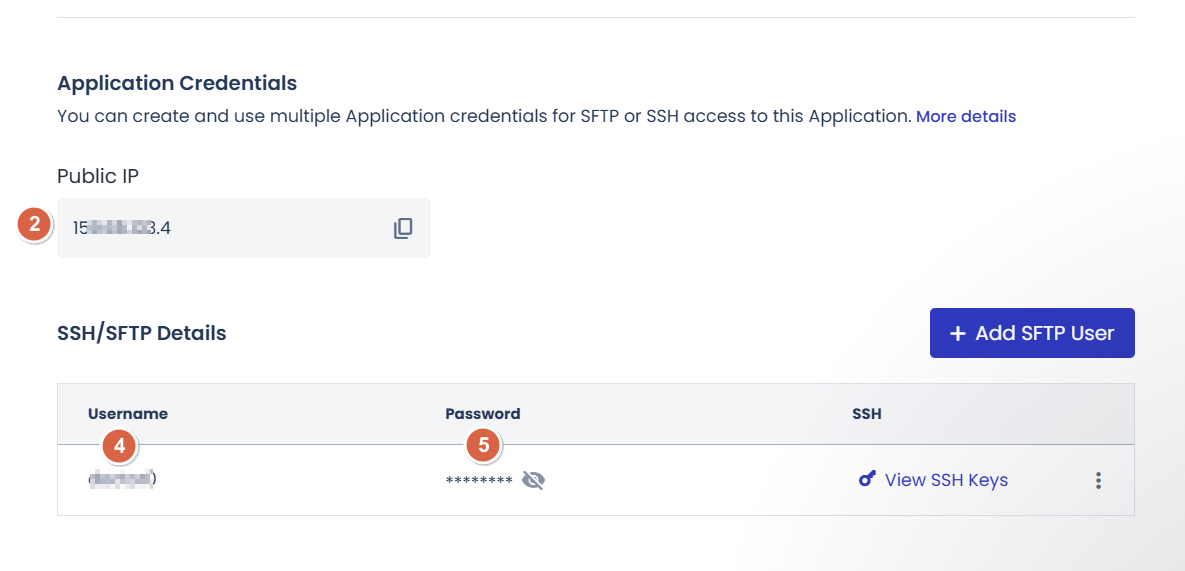Click the orange step 5 badge
1185x571 pixels.
tap(484, 446)
